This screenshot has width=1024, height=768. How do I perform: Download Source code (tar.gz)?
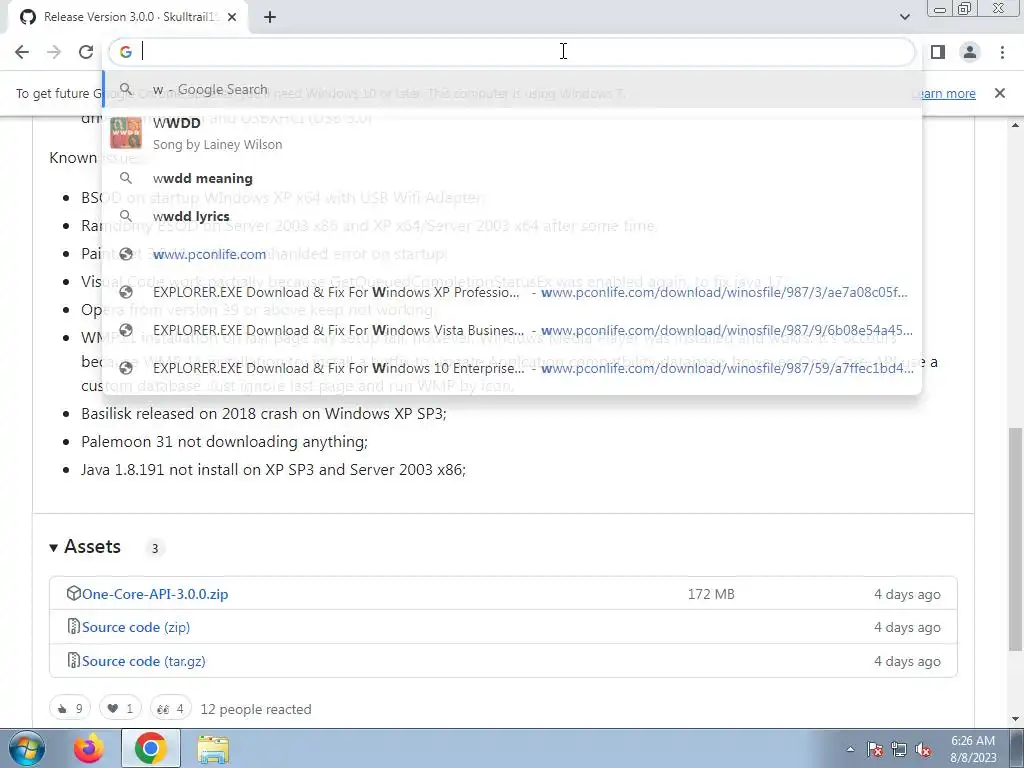[x=144, y=661]
